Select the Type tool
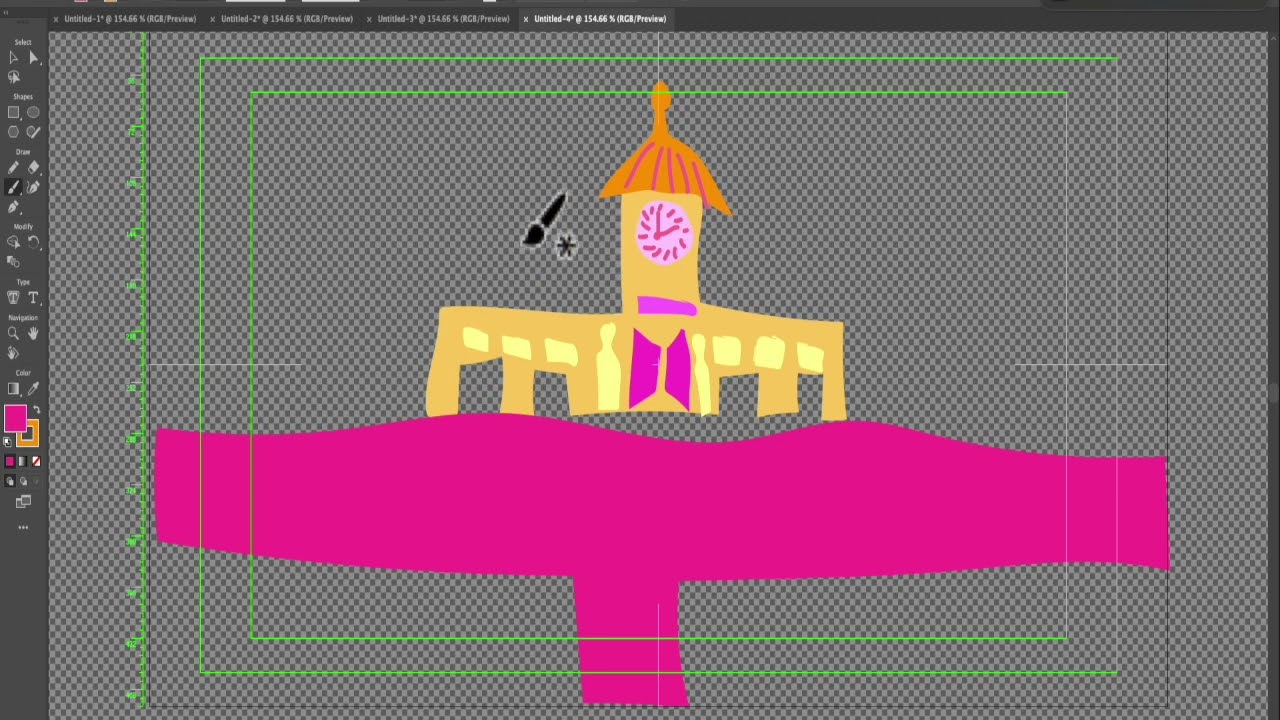This screenshot has height=720, width=1280. click(x=33, y=297)
